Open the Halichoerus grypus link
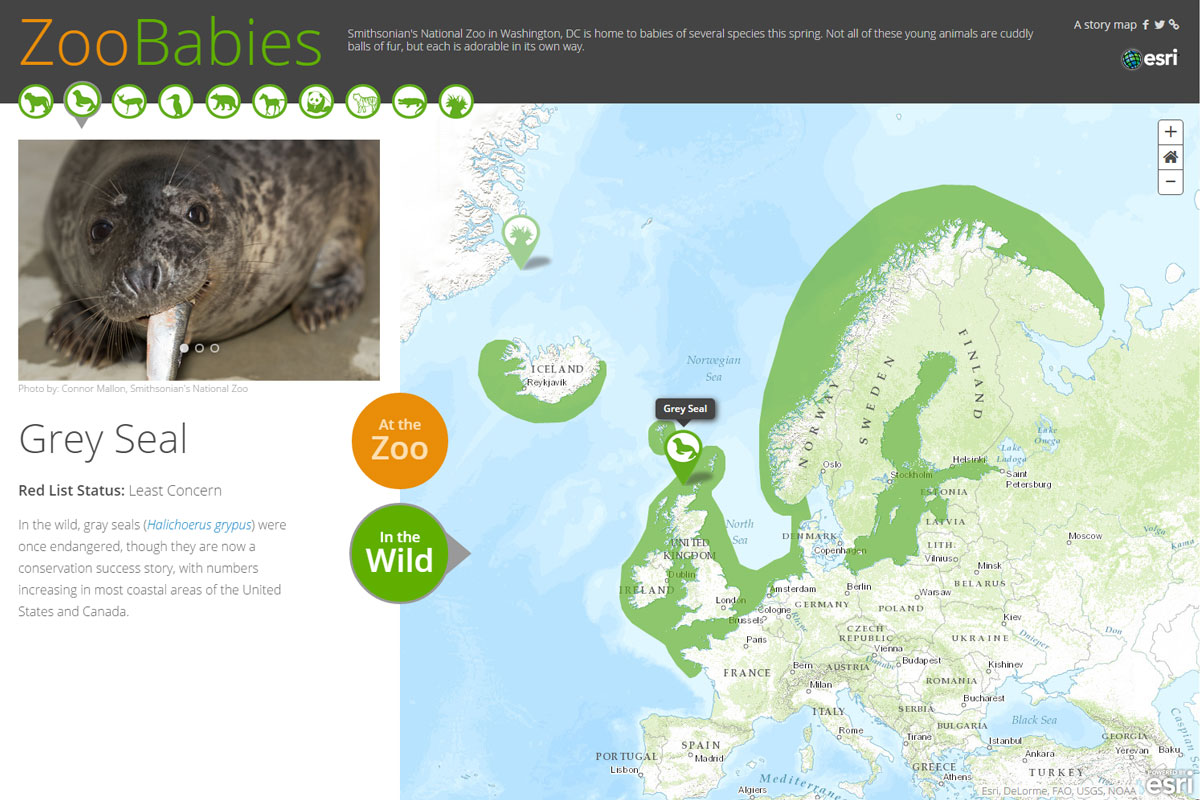The height and width of the screenshot is (800, 1200). point(199,524)
